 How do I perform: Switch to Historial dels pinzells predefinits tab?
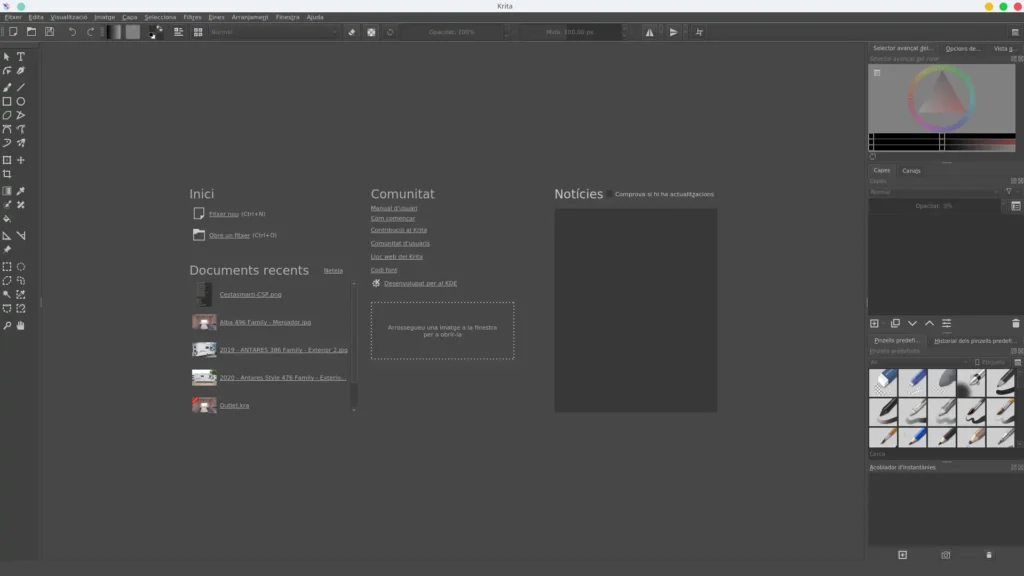coord(974,340)
